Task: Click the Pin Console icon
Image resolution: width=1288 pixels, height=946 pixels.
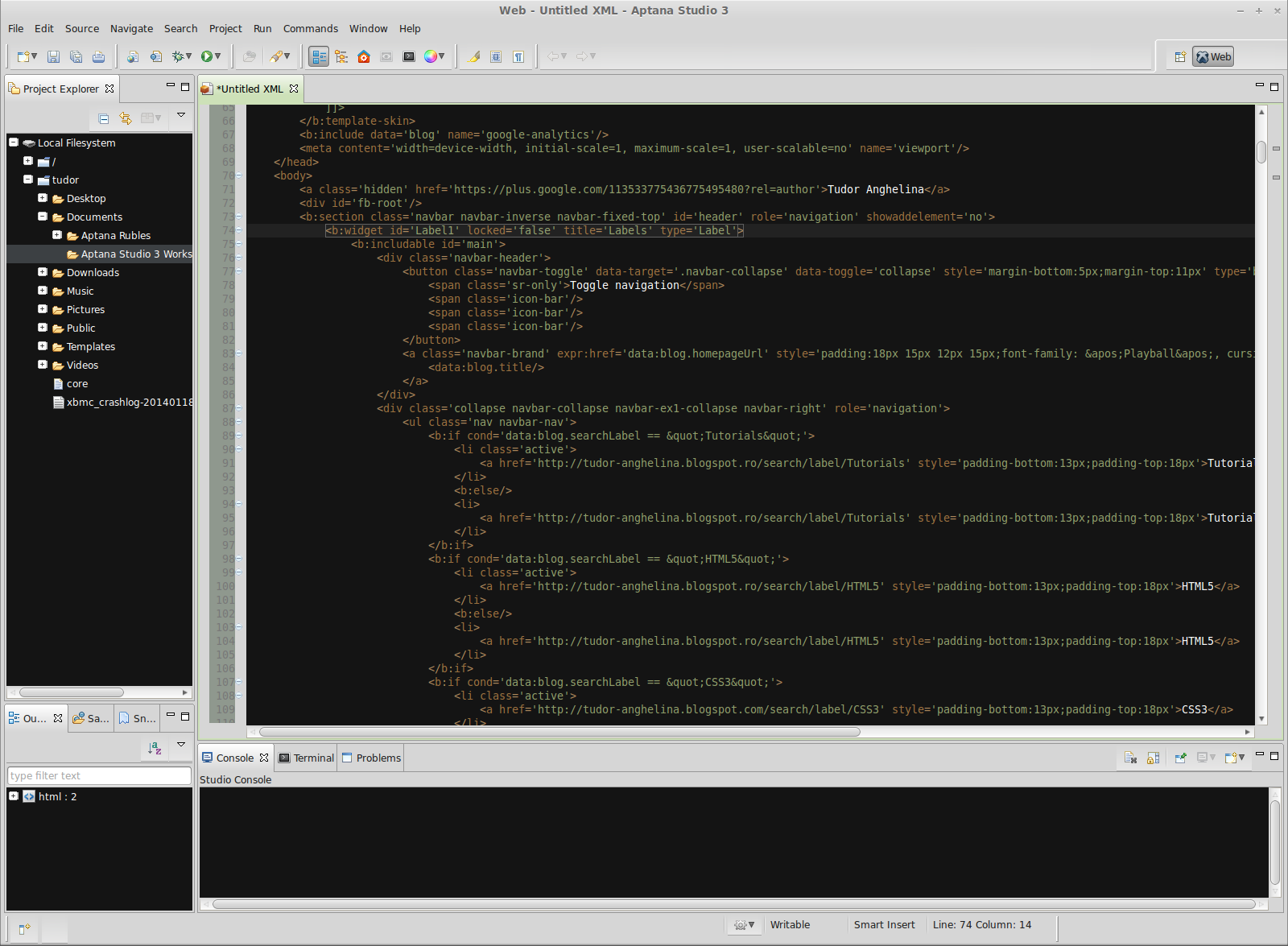Action: (1181, 758)
